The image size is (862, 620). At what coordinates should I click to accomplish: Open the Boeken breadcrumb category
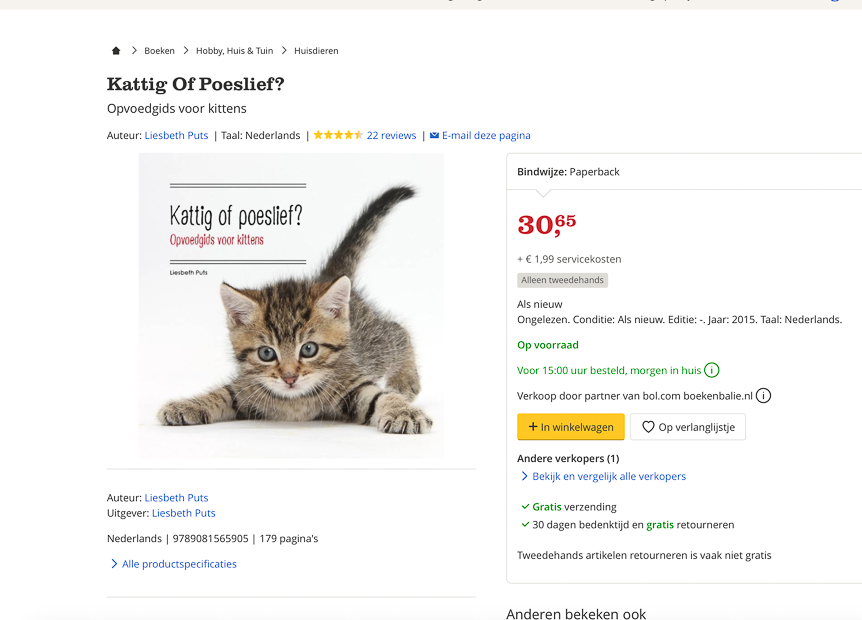click(x=159, y=51)
